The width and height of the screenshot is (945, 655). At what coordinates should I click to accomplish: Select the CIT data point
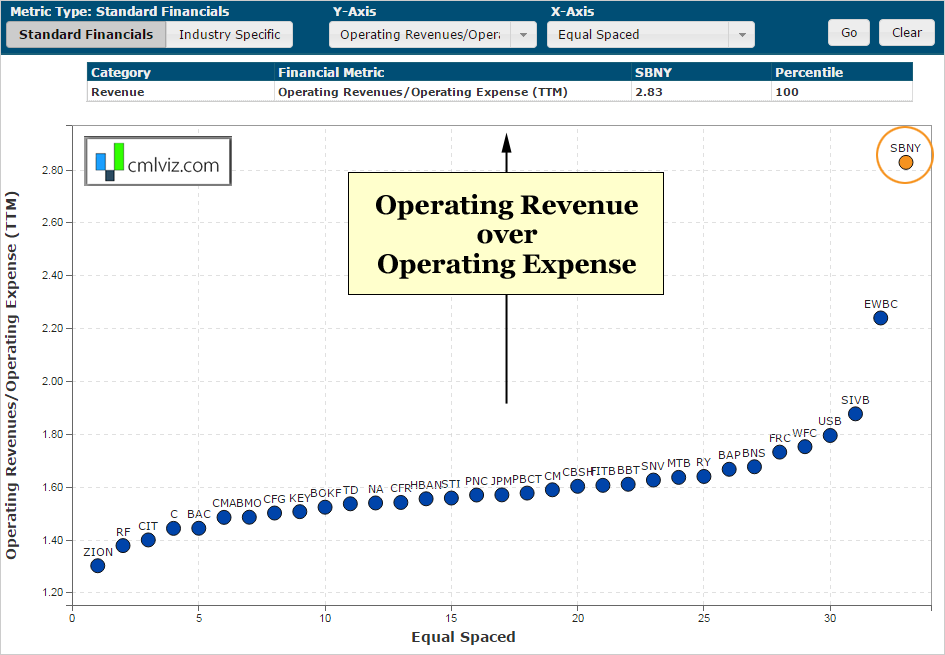click(x=148, y=540)
